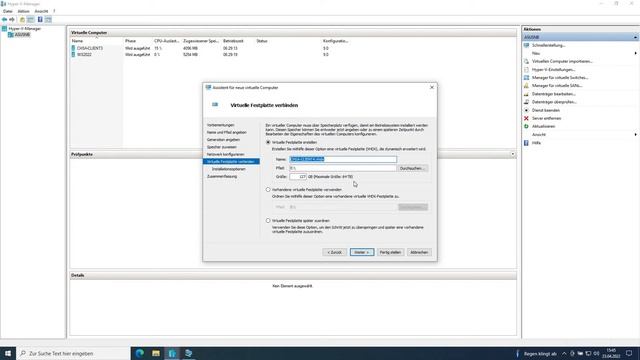
Task: Click the red X Server entfernen icon
Action: (527, 118)
